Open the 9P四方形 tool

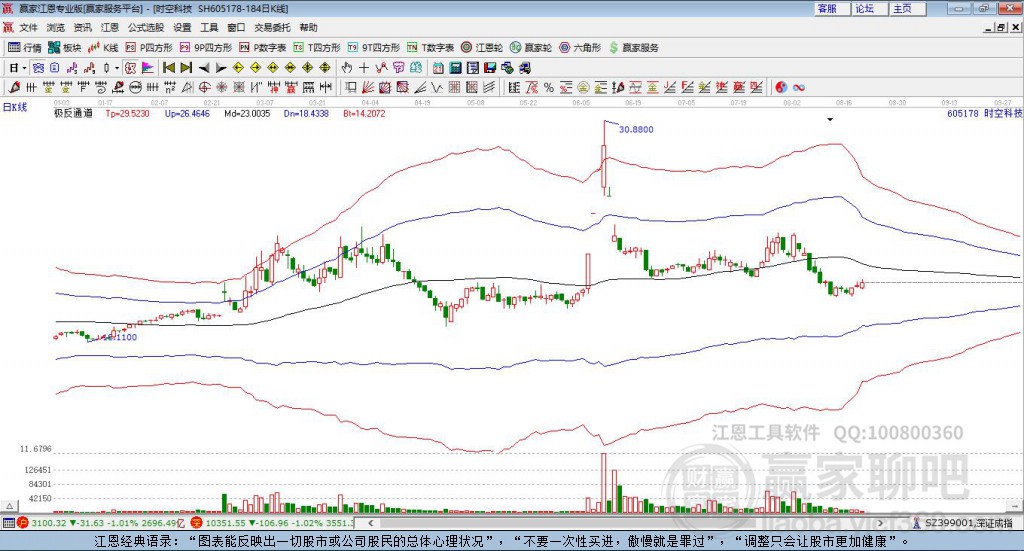[x=206, y=48]
